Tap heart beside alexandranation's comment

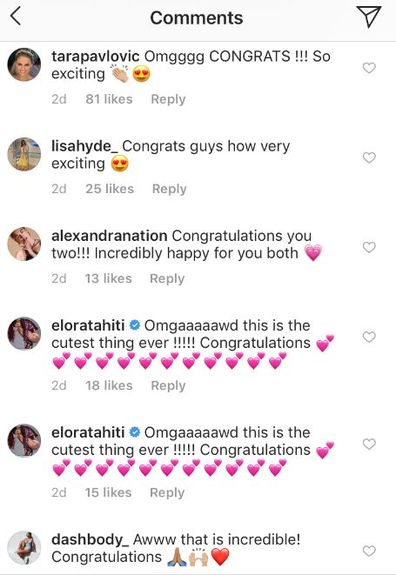[369, 247]
